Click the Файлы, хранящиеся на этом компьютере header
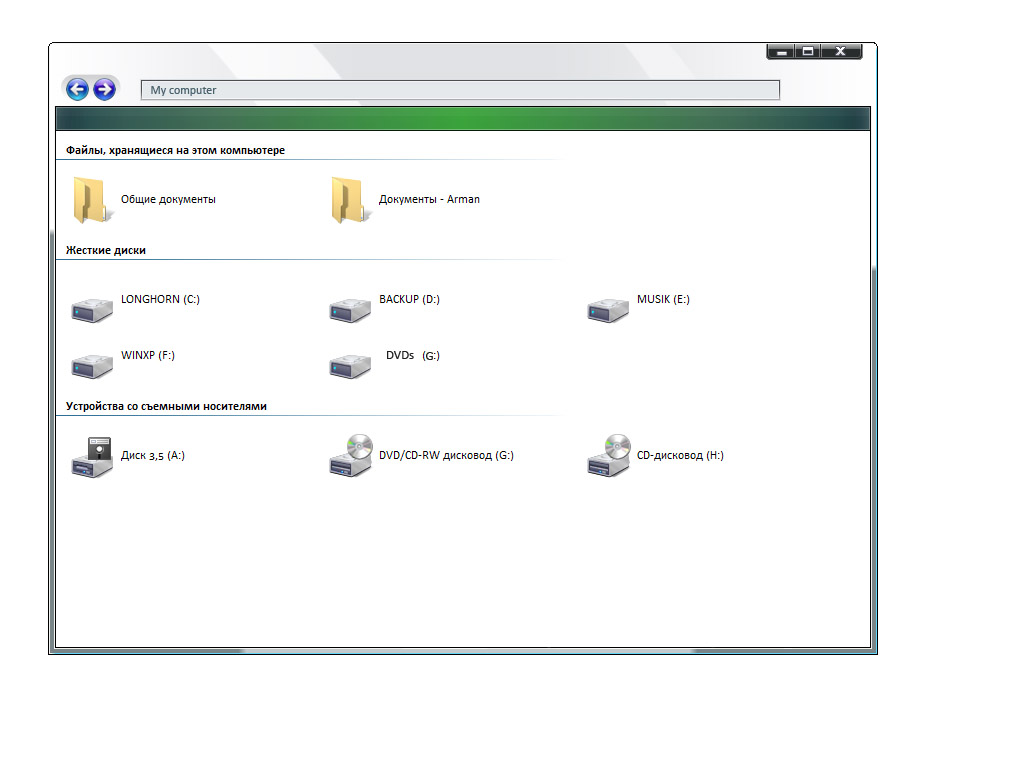 175,150
